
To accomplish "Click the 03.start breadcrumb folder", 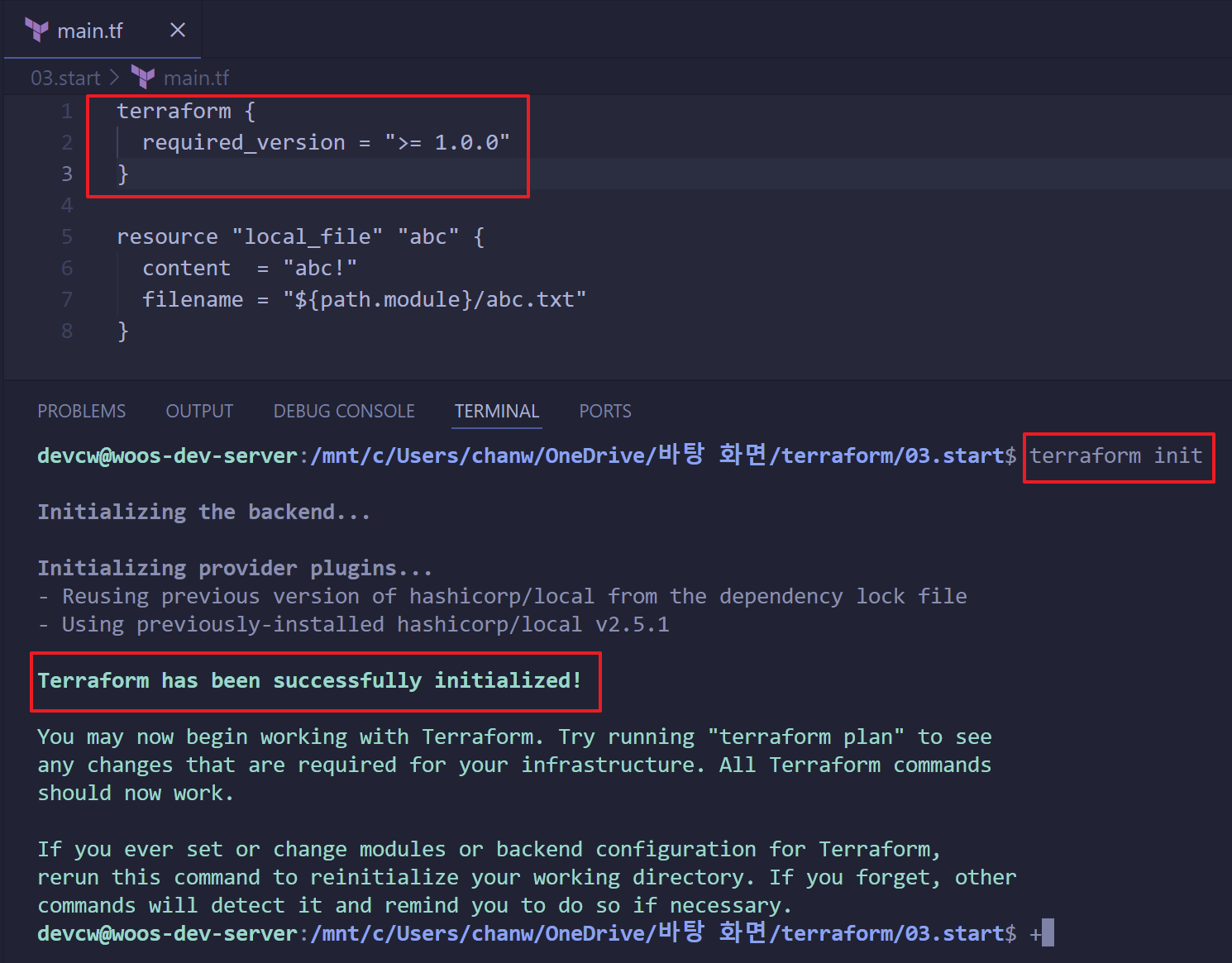I will tap(65, 78).
